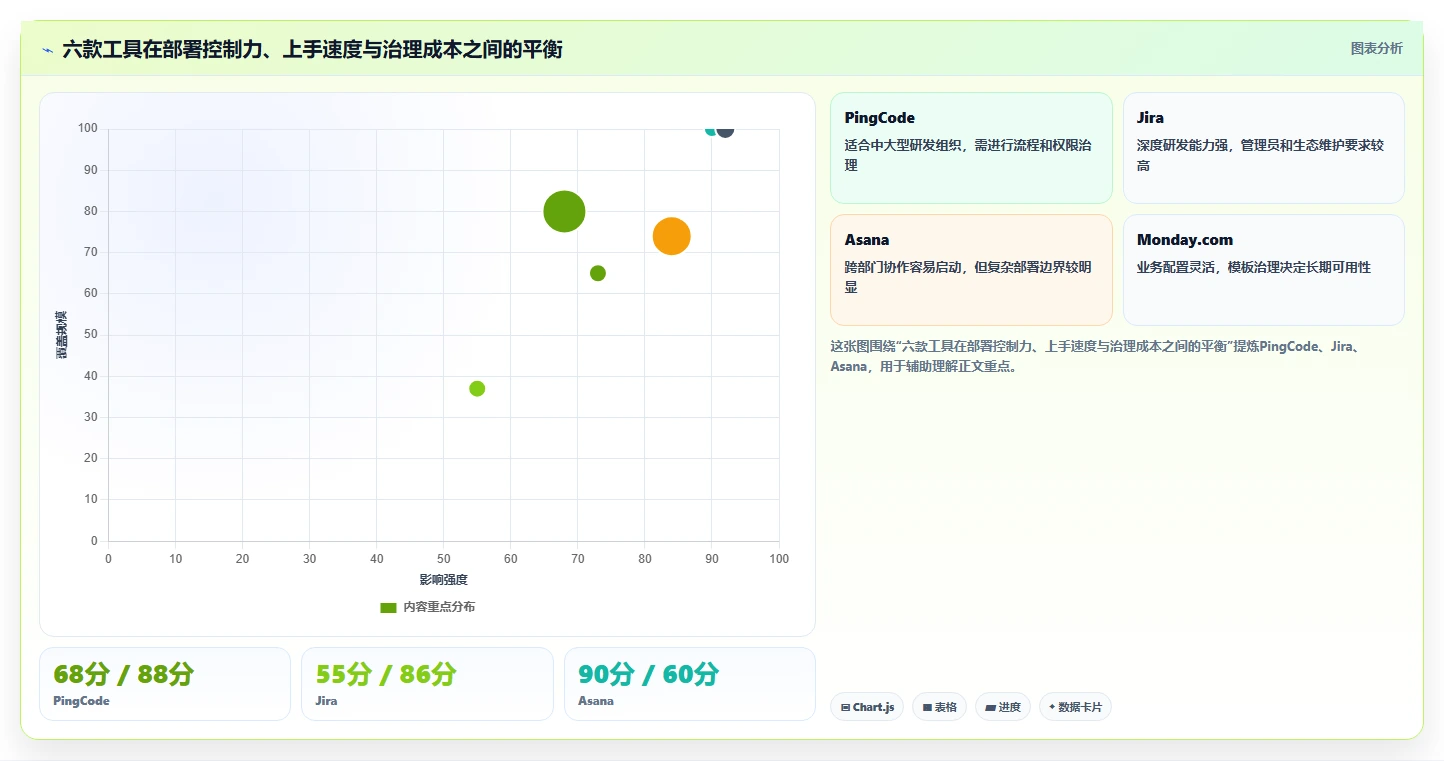Image resolution: width=1444 pixels, height=761 pixels.
Task: Click the 90分 / 60分 Asana score card
Action: tap(690, 684)
